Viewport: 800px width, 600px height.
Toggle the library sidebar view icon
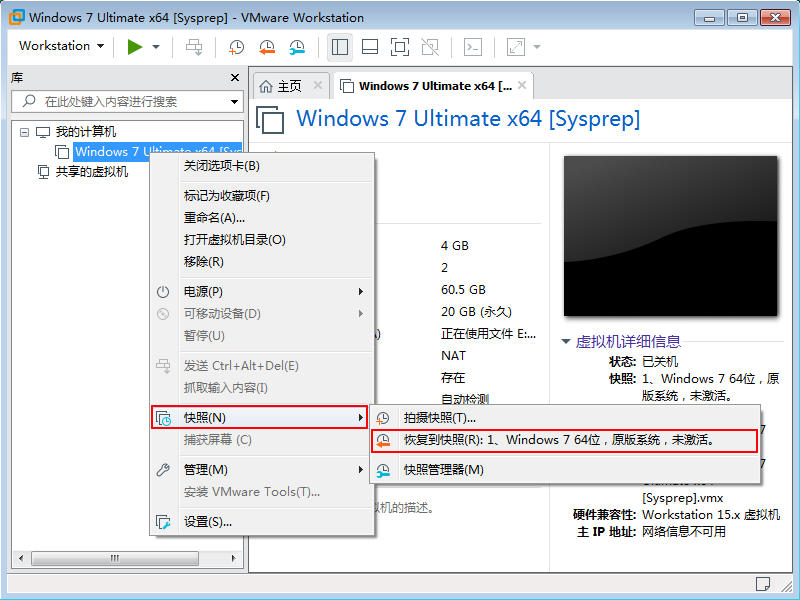(x=339, y=47)
